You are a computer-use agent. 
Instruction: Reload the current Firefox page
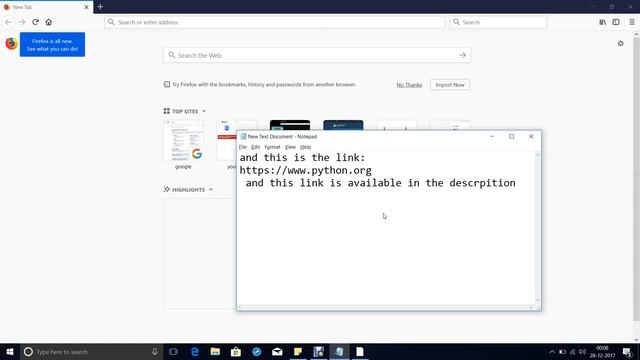(36, 22)
